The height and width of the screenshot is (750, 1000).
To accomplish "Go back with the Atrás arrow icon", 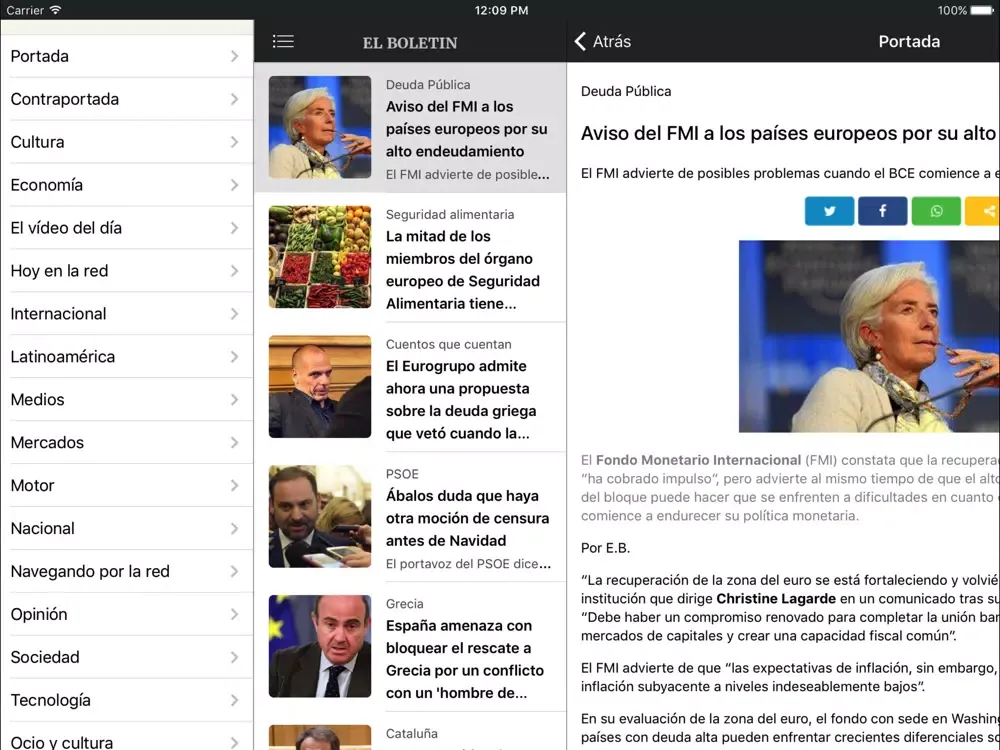I will tap(580, 41).
